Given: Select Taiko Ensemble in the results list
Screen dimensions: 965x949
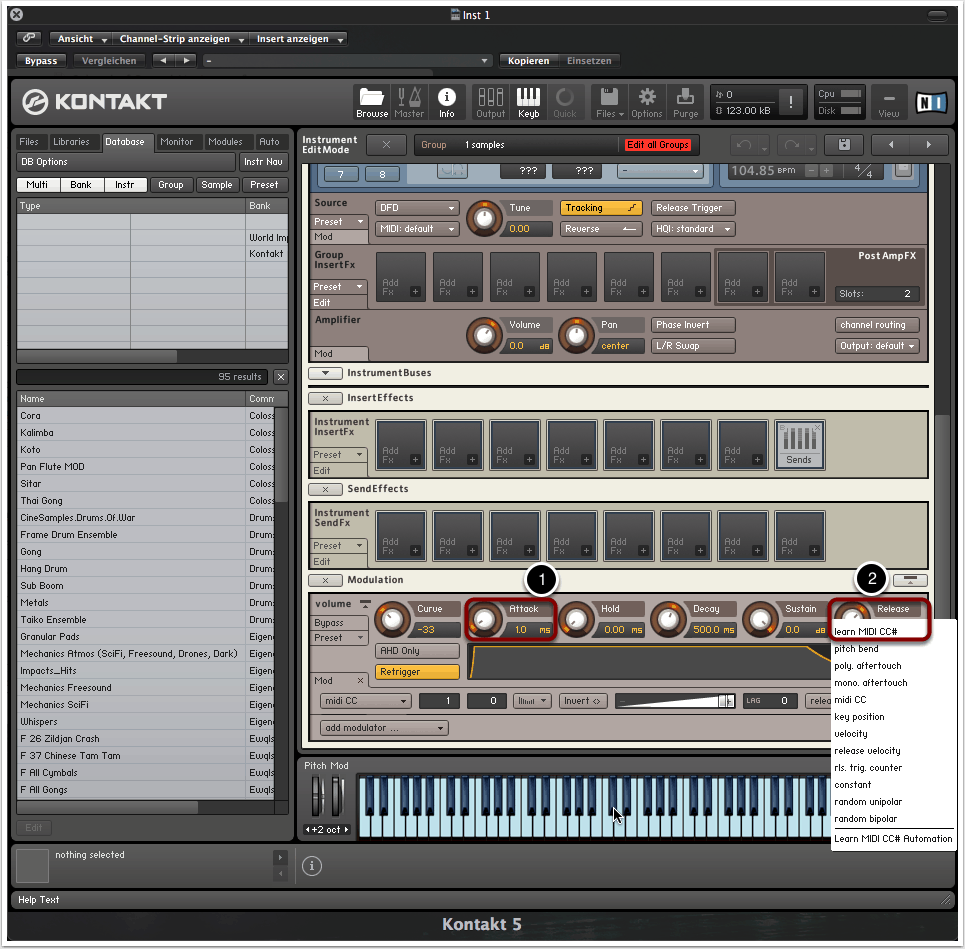Looking at the screenshot, I should [x=55, y=620].
